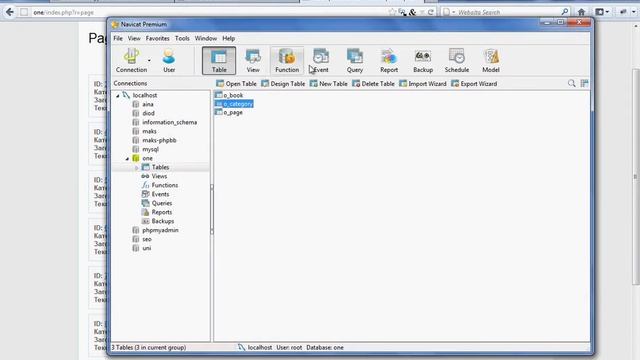This screenshot has height=360, width=640.
Task: Collapse the one database node
Action: click(x=127, y=158)
